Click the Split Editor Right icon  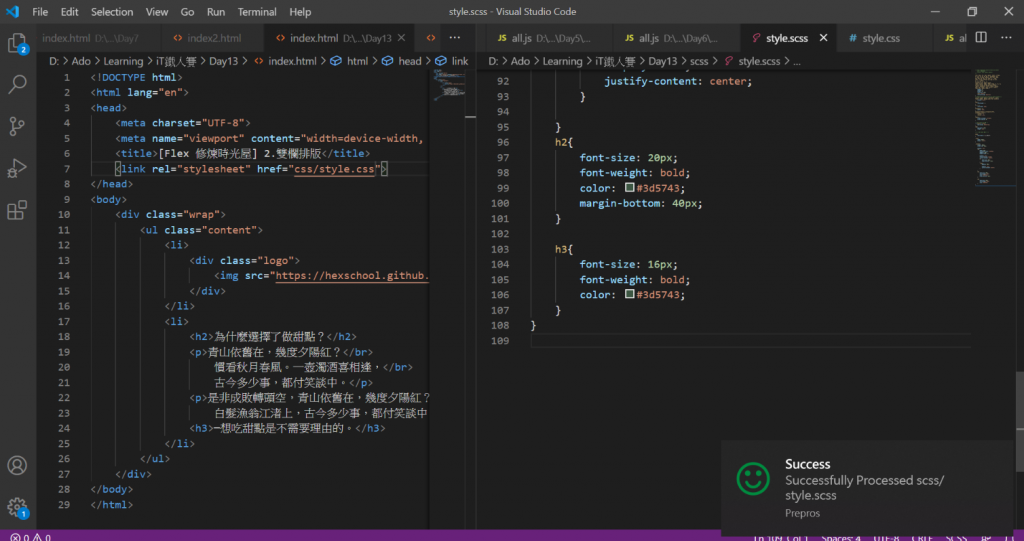981,38
